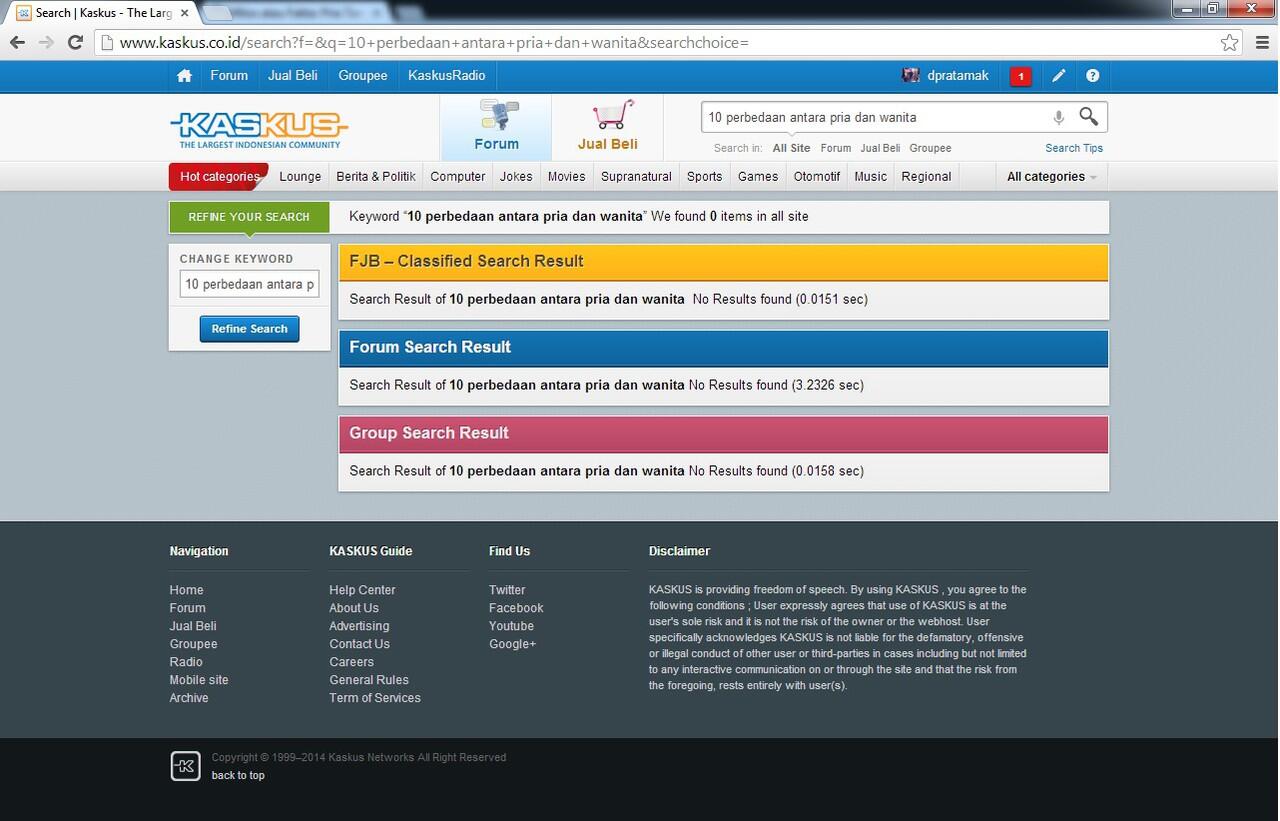Open the Regional category
Viewport: 1280px width, 821px height.
(x=926, y=176)
